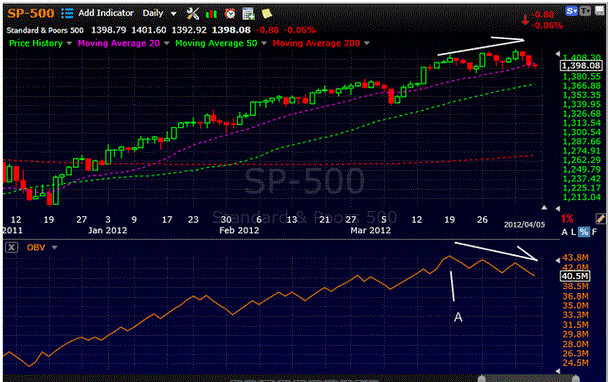The height and width of the screenshot is (382, 610).
Task: Expand the Daily timeframe dropdown
Action: pyautogui.click(x=174, y=14)
